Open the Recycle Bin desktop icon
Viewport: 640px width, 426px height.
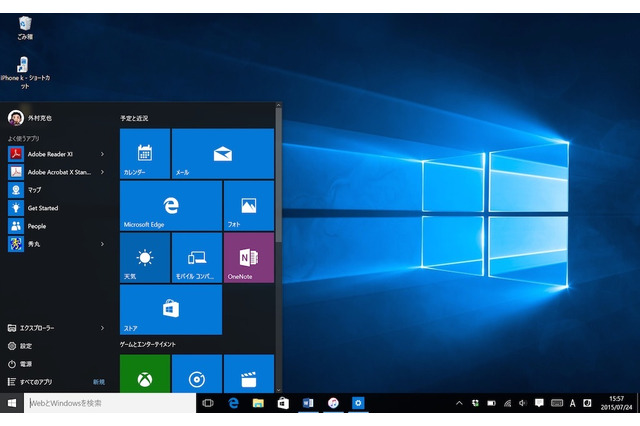[25, 28]
